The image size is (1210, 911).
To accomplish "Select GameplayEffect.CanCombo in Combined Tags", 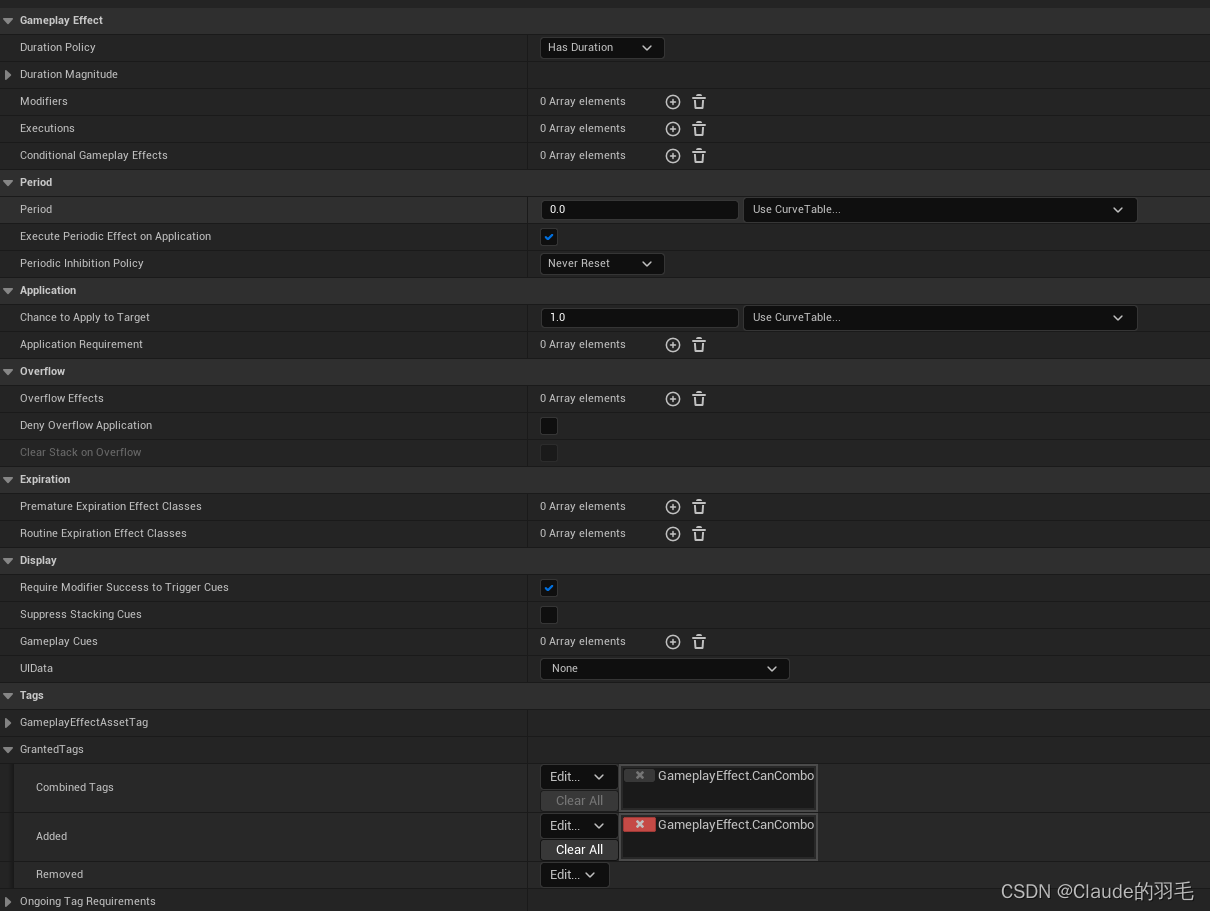I will point(736,776).
